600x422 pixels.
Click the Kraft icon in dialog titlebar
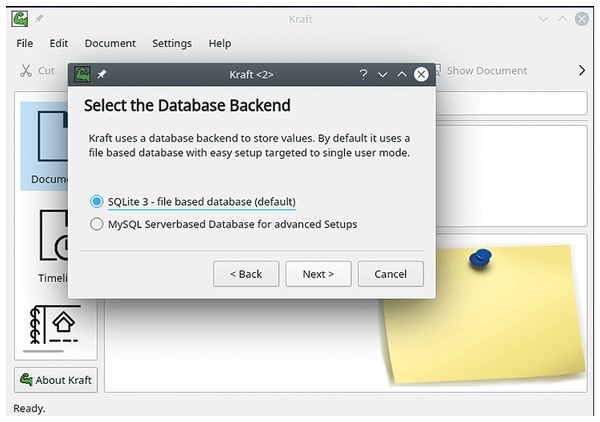pos(82,74)
